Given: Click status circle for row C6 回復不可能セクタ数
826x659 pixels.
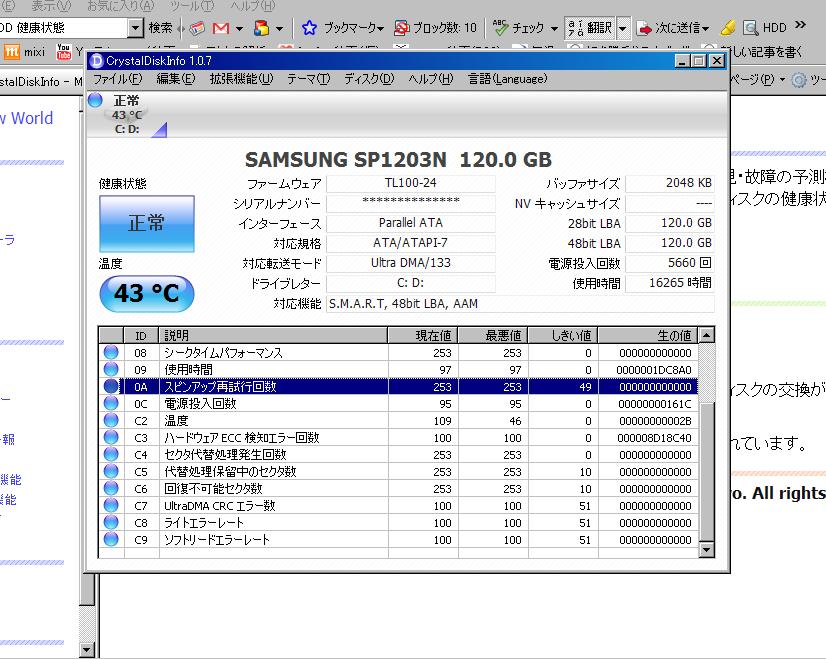Looking at the screenshot, I should (x=111, y=488).
